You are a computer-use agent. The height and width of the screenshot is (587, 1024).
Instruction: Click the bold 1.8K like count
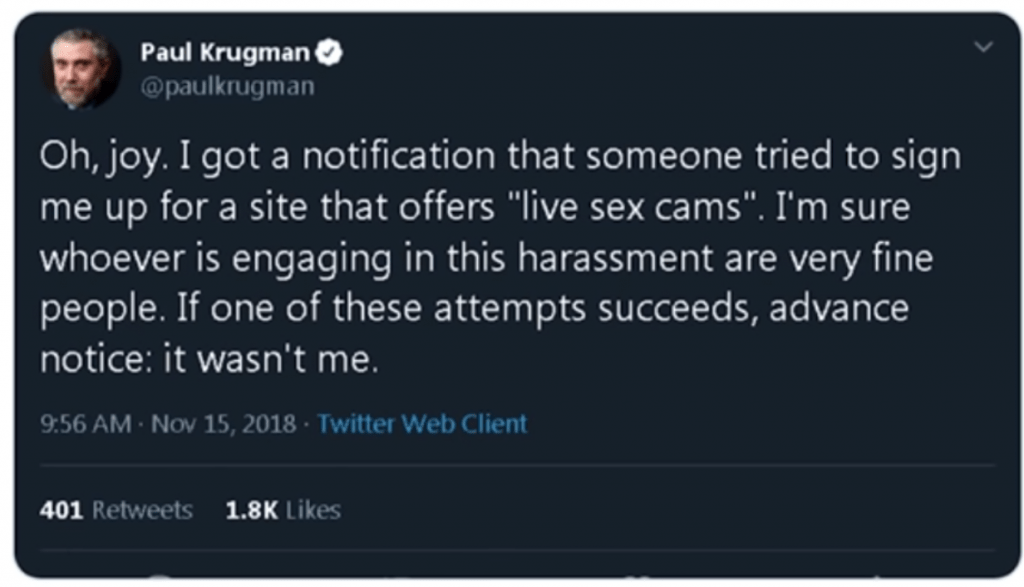pos(252,509)
